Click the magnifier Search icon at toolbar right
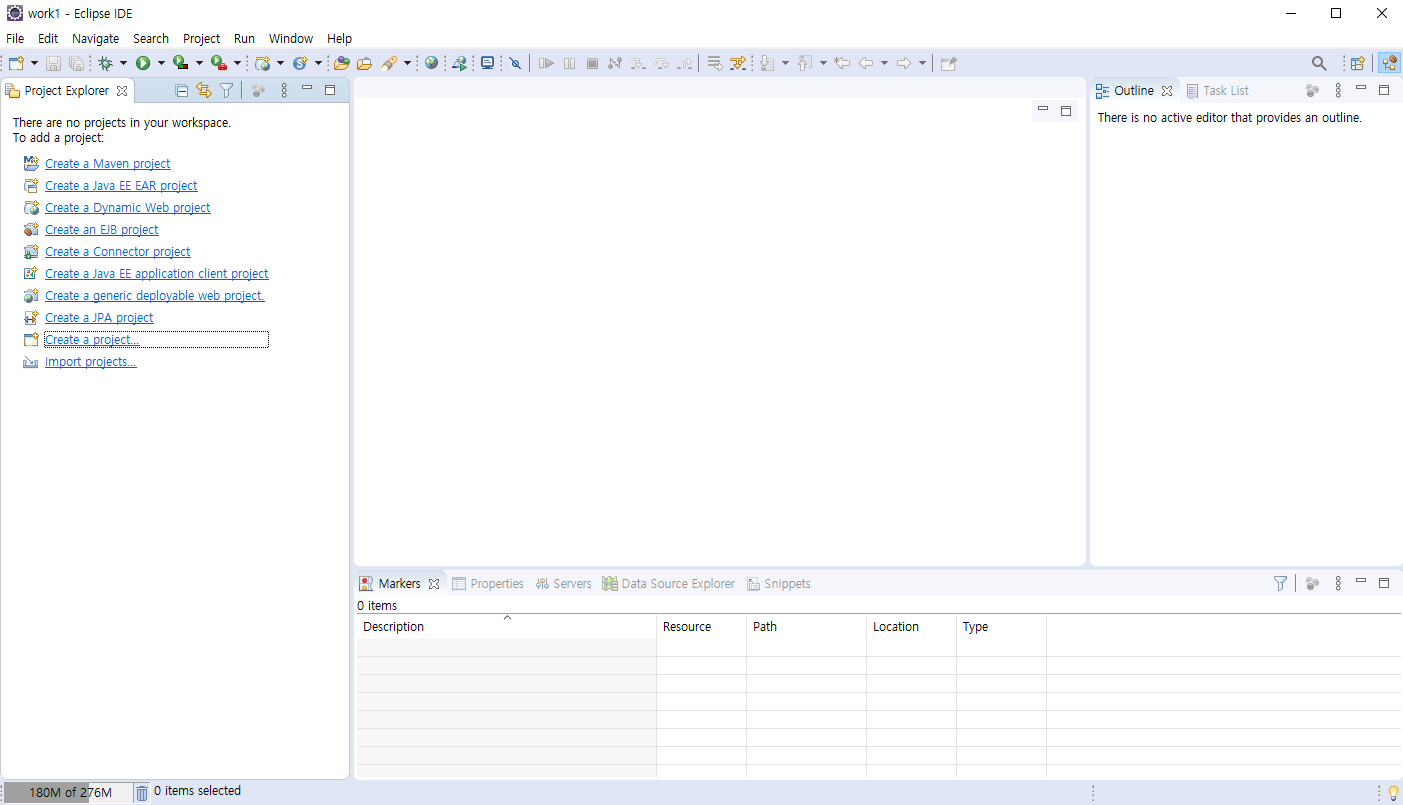 [1319, 63]
